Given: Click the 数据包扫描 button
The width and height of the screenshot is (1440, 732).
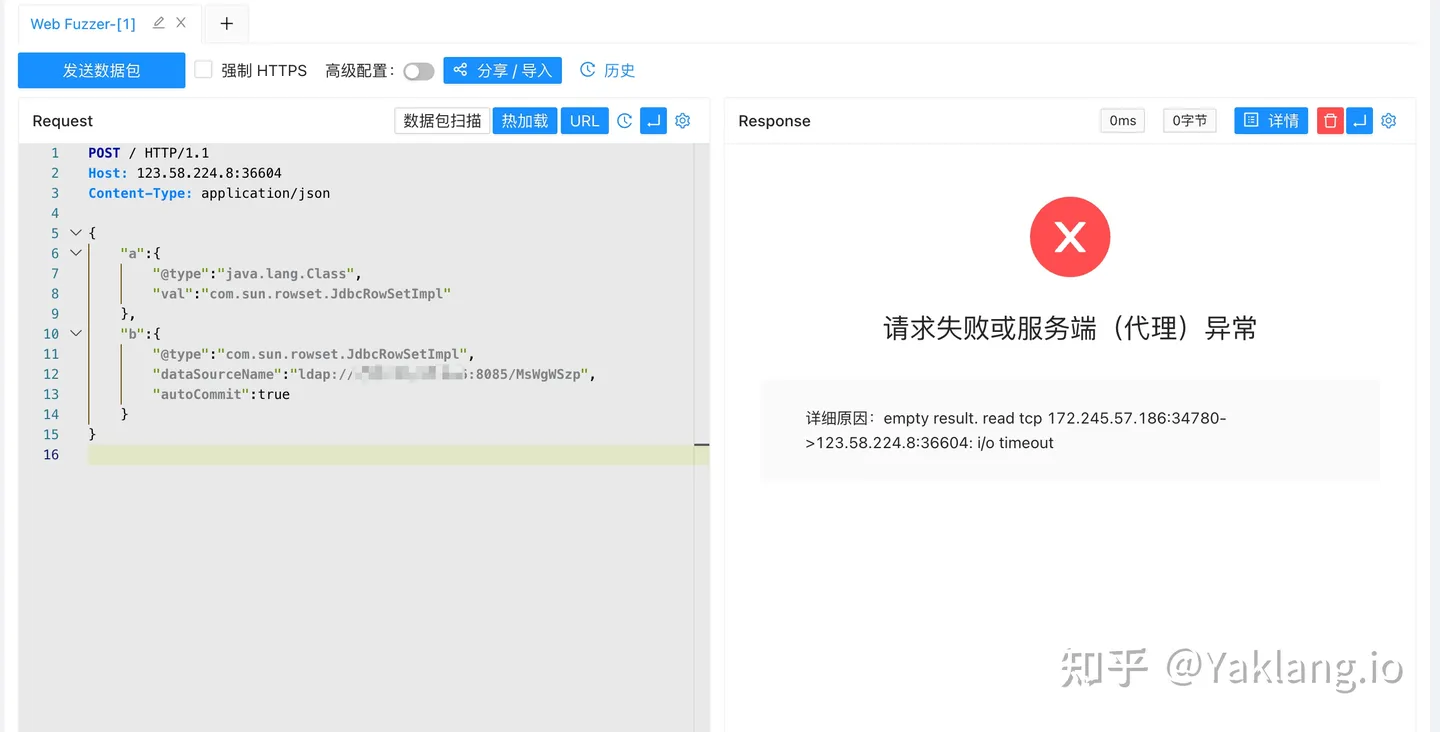Looking at the screenshot, I should (x=442, y=121).
